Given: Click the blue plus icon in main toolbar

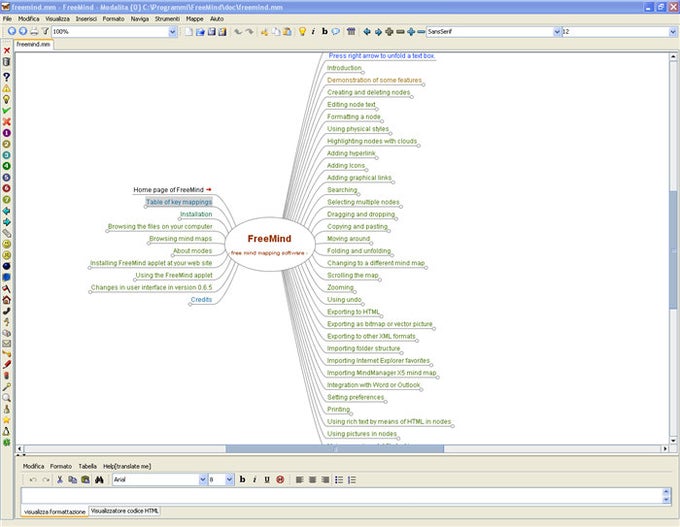Looking at the screenshot, I should pos(411,32).
